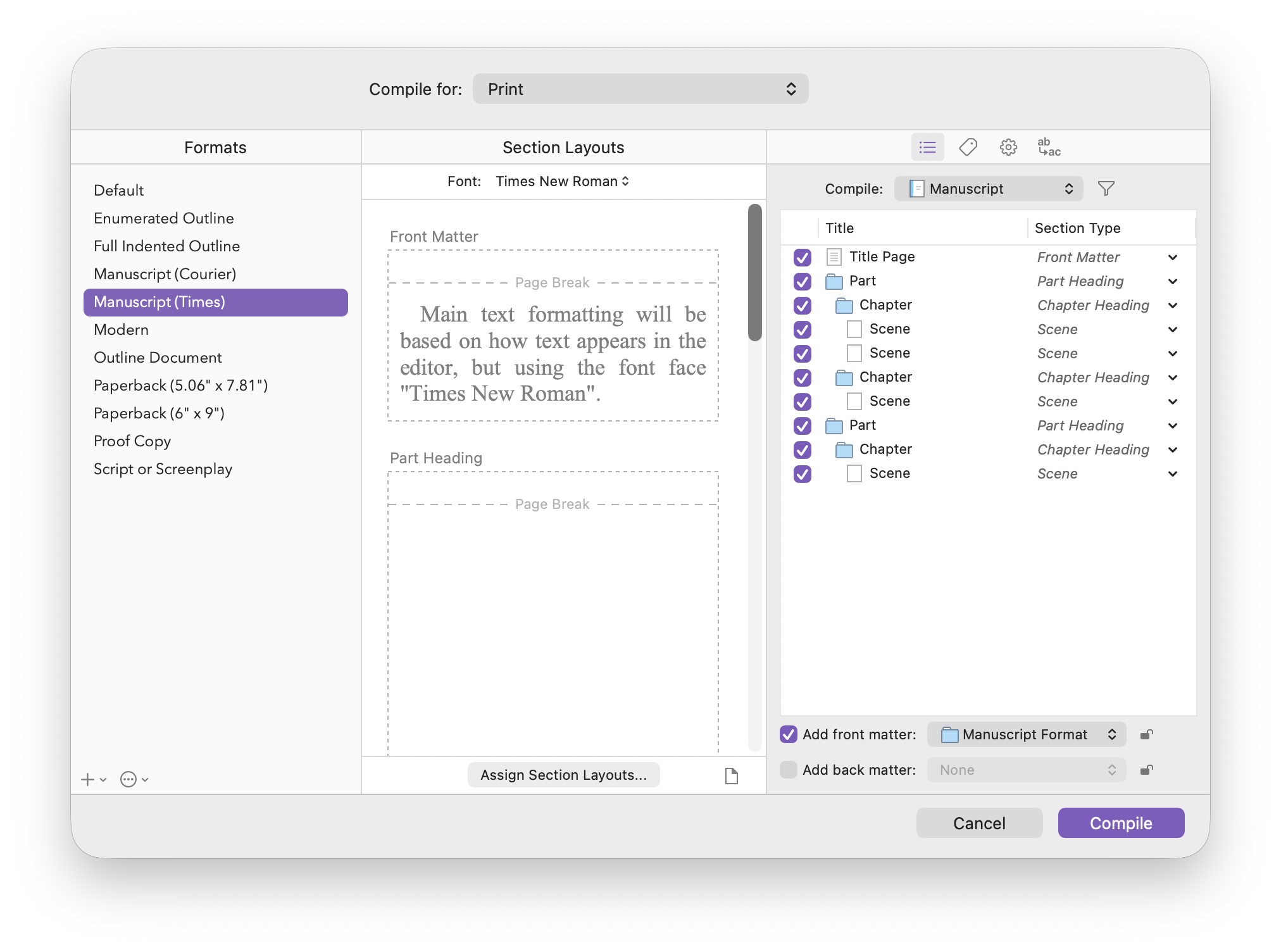Open the Compile for Print dropdown
The width and height of the screenshot is (1281, 952).
(x=640, y=89)
